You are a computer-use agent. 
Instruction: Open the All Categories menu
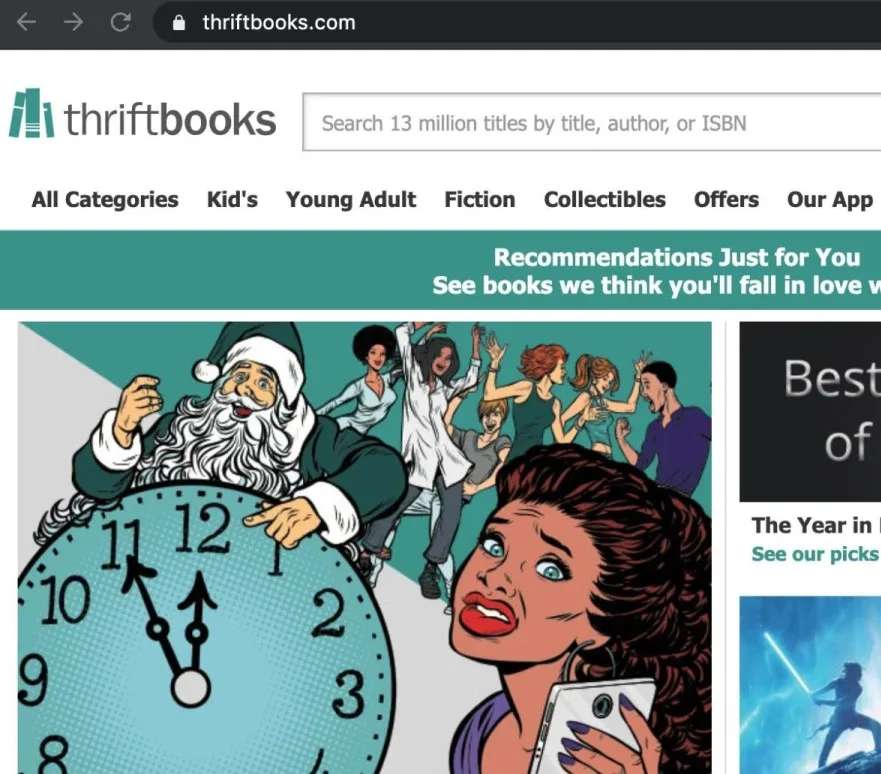click(105, 199)
